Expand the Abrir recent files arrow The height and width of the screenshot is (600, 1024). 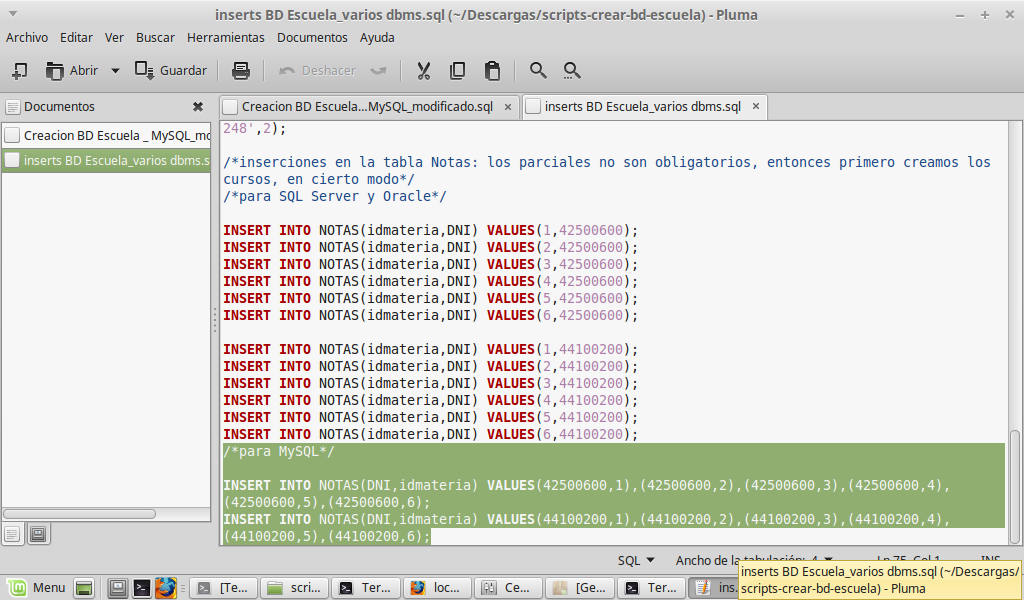(x=115, y=70)
